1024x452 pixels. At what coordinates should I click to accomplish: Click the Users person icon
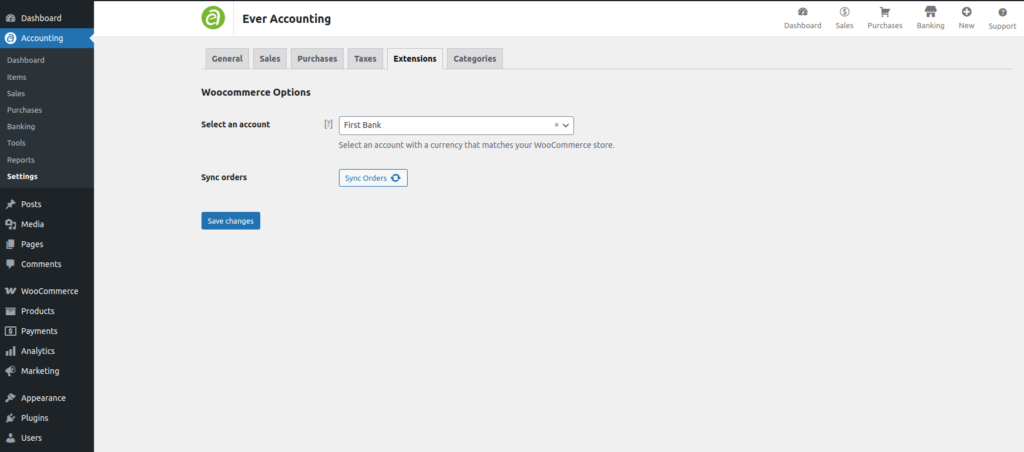tap(10, 438)
